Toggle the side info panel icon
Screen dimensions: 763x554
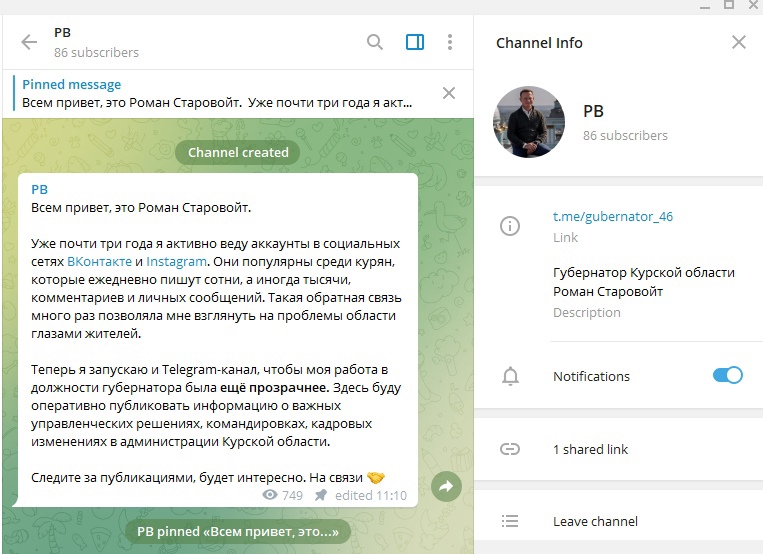click(x=415, y=42)
